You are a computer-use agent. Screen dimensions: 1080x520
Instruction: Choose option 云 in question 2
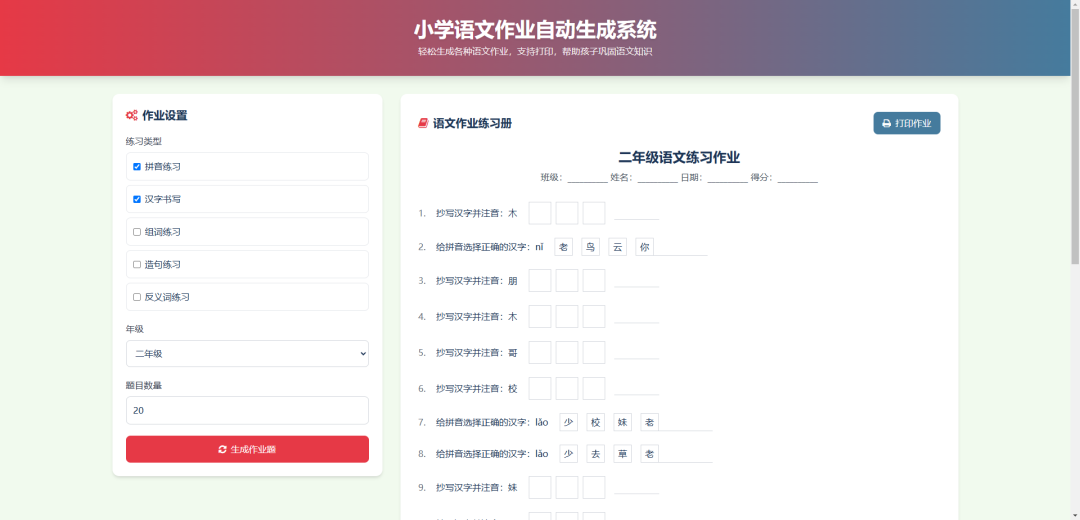pyautogui.click(x=617, y=247)
